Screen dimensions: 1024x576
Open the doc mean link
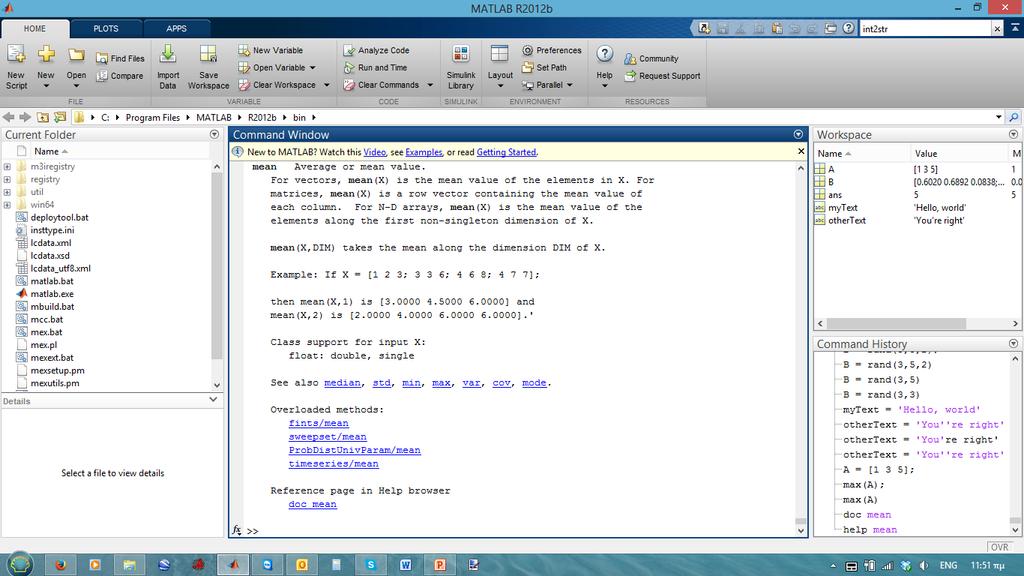pyautogui.click(x=313, y=504)
